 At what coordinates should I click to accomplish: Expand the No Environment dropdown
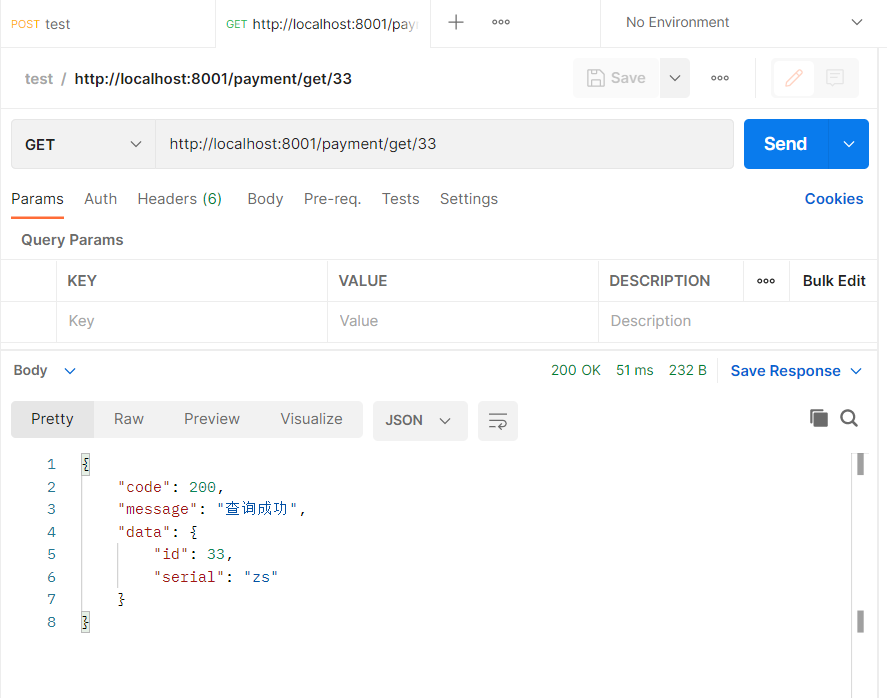coord(742,23)
